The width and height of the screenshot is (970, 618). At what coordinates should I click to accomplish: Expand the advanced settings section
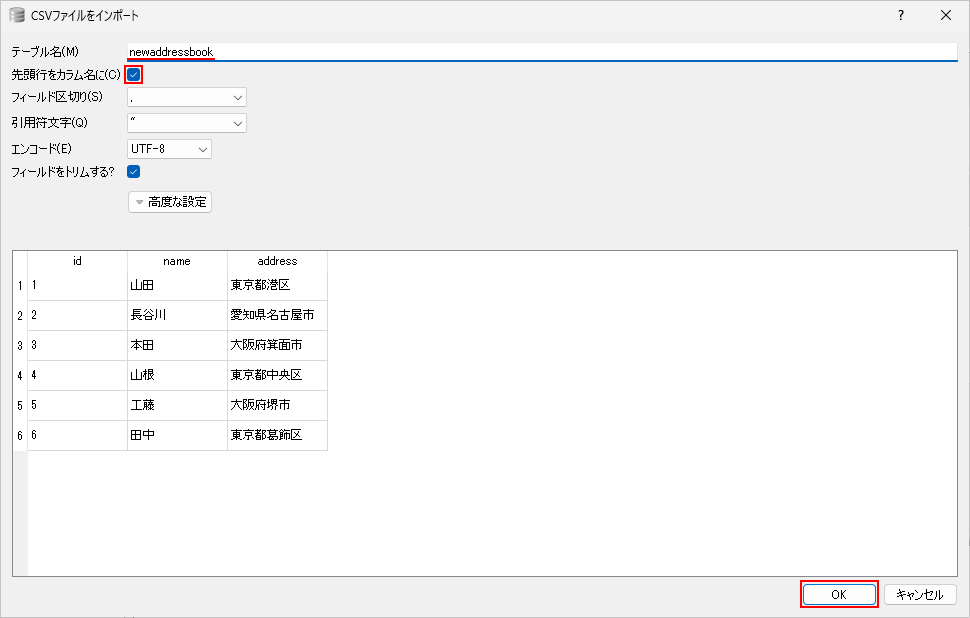170,202
